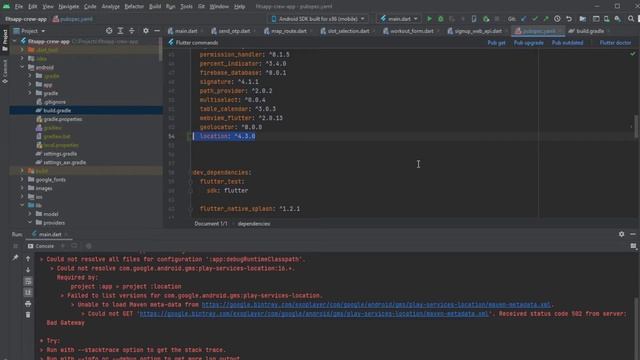Screen dimensions: 640x360
Task: Open the Project view type dropdown
Action: pyautogui.click(x=29, y=31)
